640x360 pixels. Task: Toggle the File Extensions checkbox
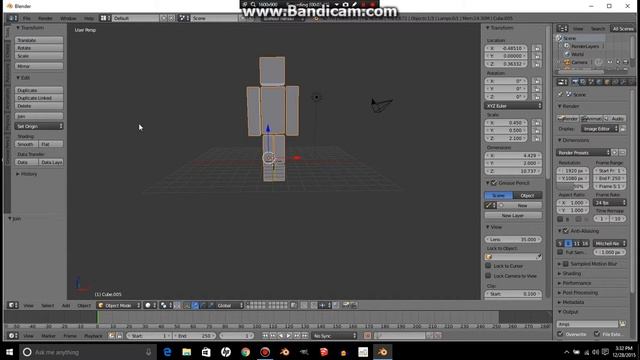[x=597, y=334]
